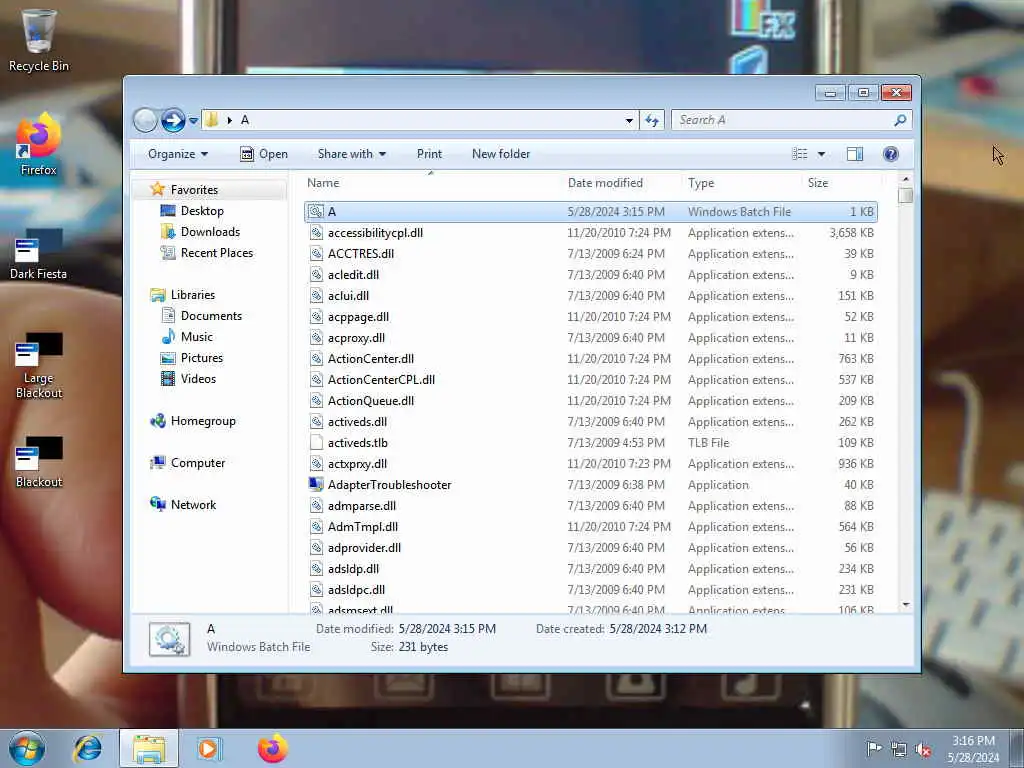Open Windows Media Player from taskbar
The width and height of the screenshot is (1024, 768).
pyautogui.click(x=210, y=749)
